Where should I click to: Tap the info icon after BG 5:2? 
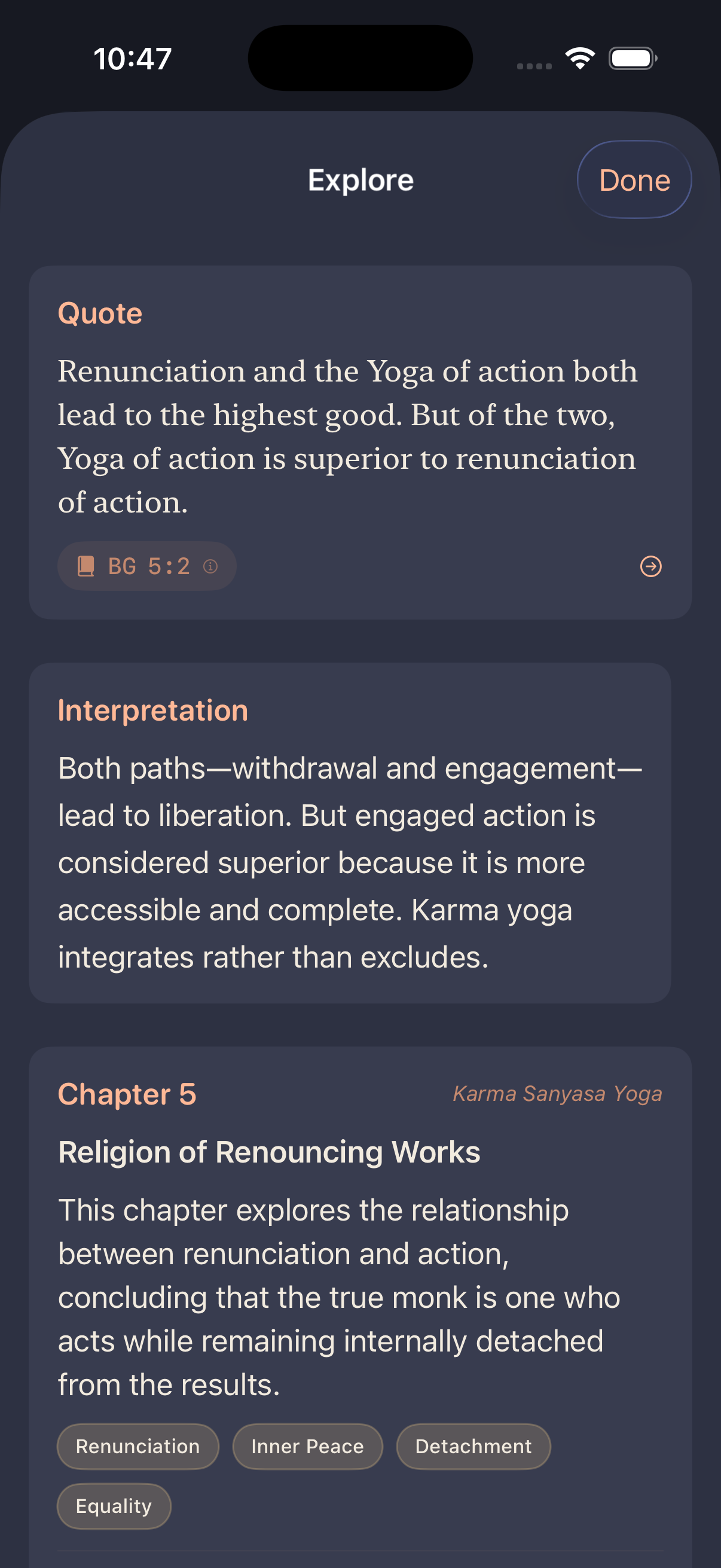tap(210, 567)
